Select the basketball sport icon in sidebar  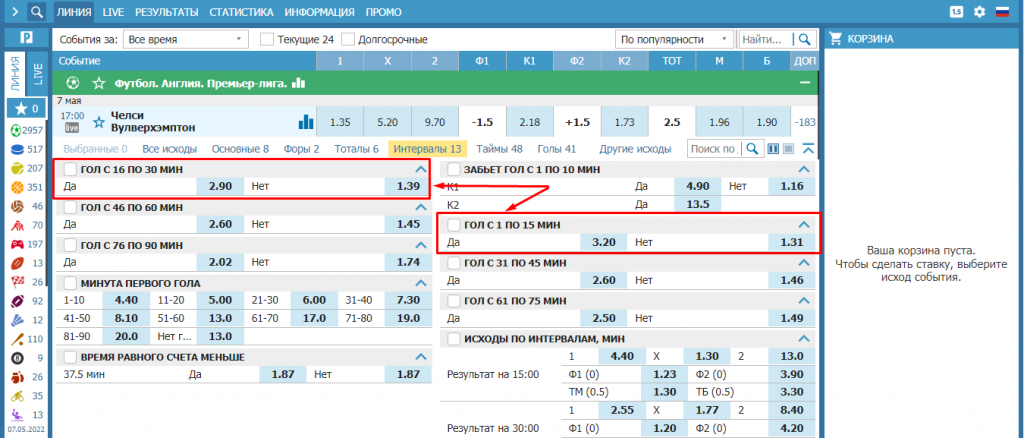[x=15, y=187]
